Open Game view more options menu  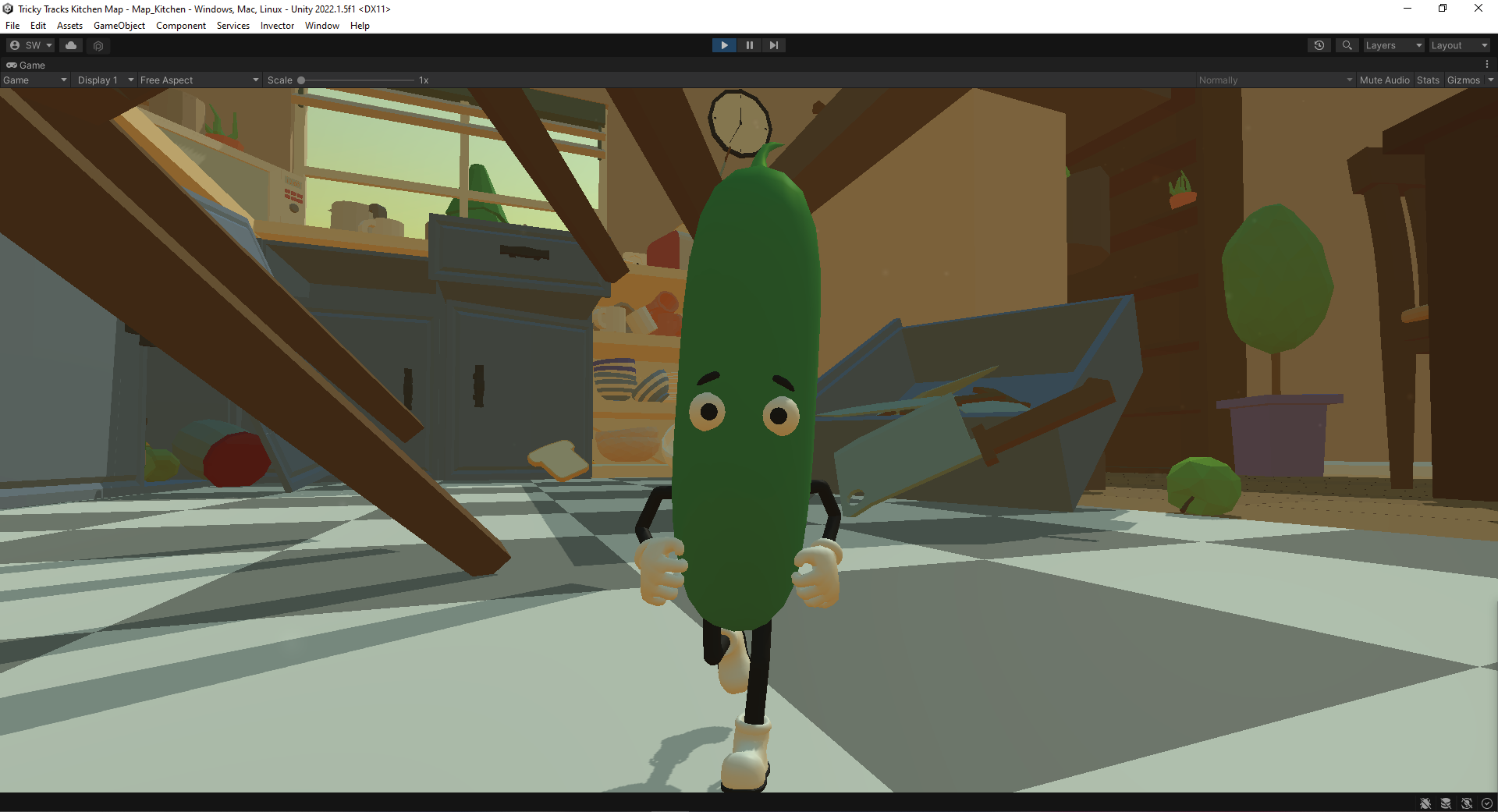click(1487, 66)
